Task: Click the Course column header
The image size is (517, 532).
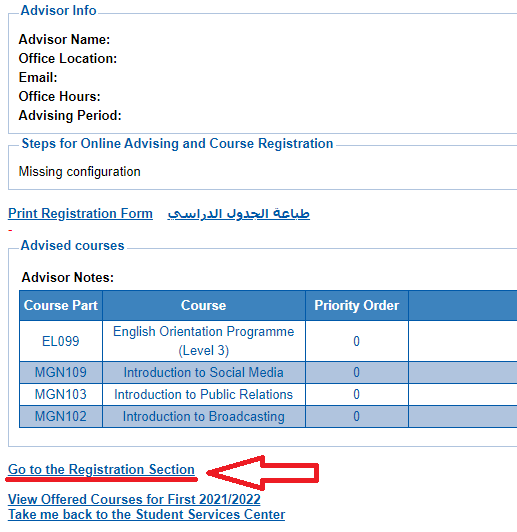Action: [x=204, y=305]
